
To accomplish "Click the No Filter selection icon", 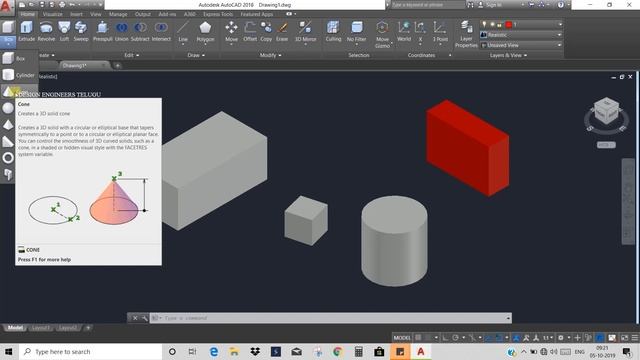I will 356,32.
